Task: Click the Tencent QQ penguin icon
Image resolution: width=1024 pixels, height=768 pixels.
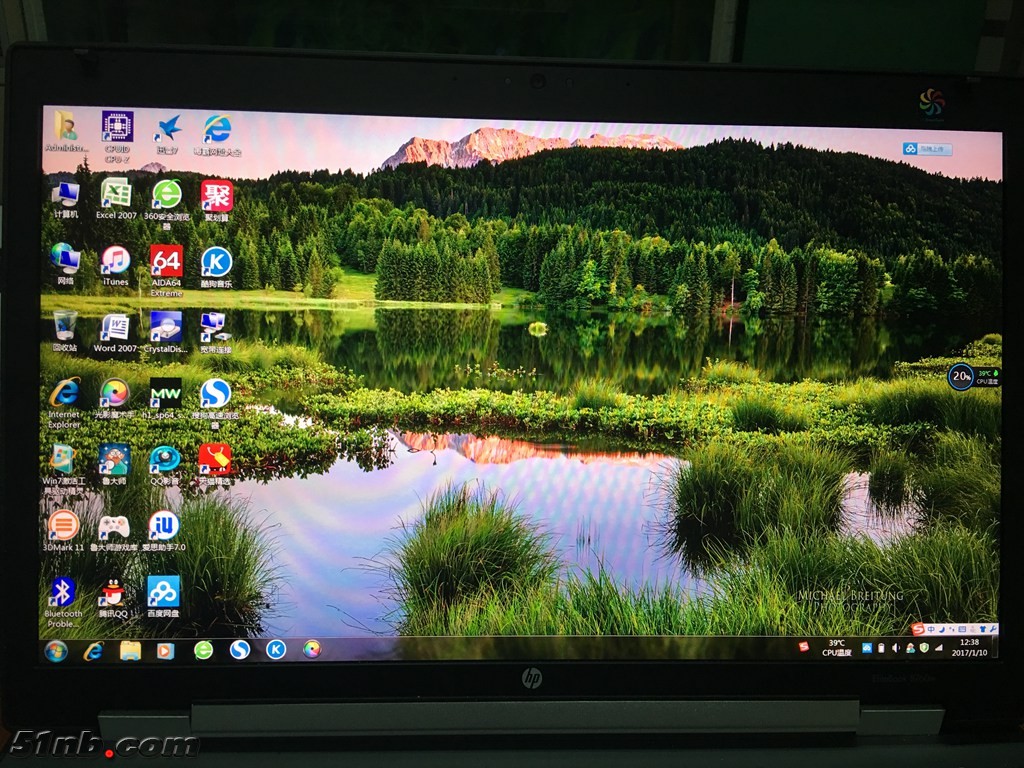Action: tap(113, 591)
